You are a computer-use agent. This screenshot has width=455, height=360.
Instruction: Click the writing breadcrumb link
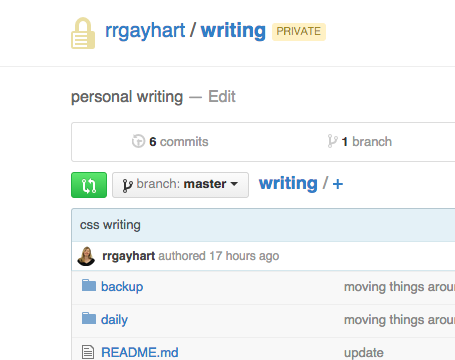(x=288, y=183)
